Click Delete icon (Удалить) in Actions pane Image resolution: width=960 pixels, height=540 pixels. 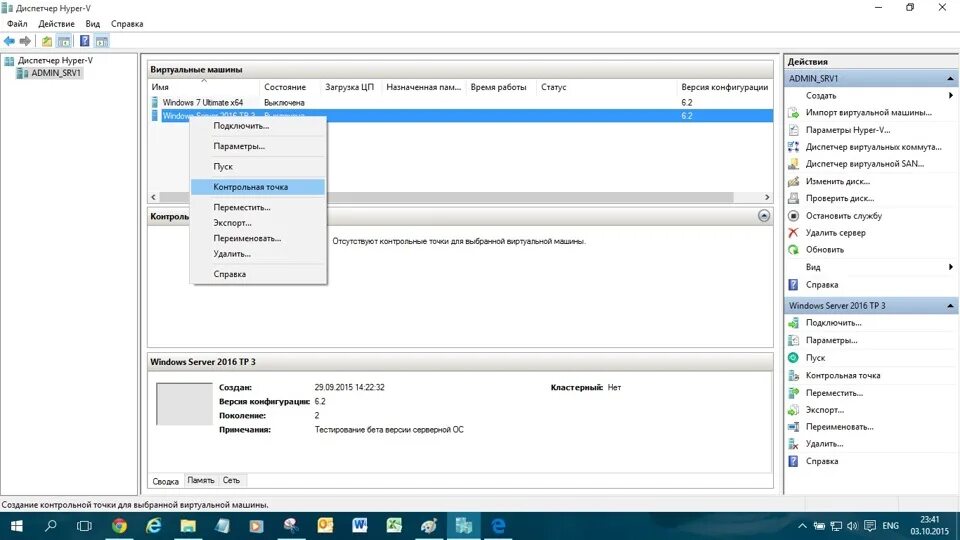click(x=793, y=444)
